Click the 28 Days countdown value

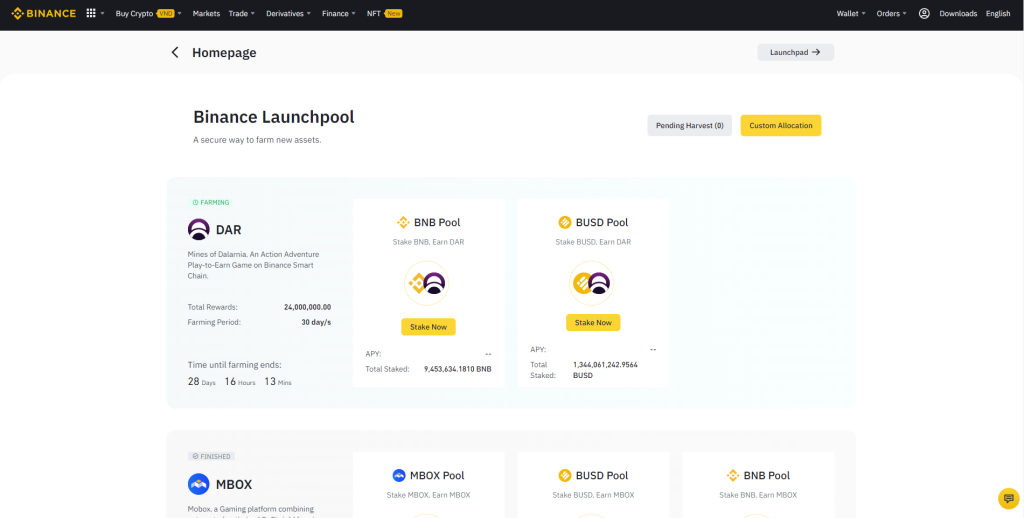(x=201, y=381)
